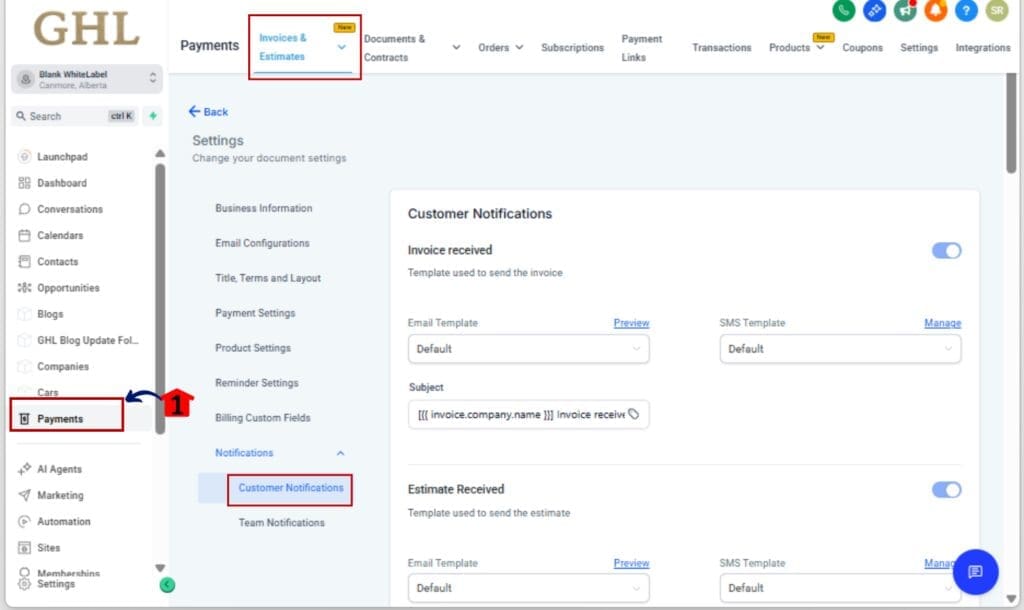Collapse the Notifications settings section
1024x610 pixels.
(x=338, y=452)
